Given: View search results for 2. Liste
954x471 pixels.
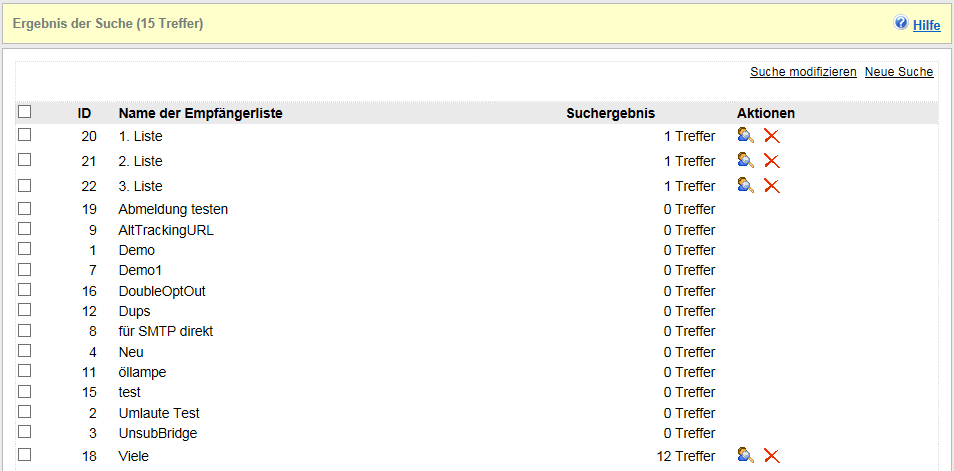Looking at the screenshot, I should click(745, 160).
